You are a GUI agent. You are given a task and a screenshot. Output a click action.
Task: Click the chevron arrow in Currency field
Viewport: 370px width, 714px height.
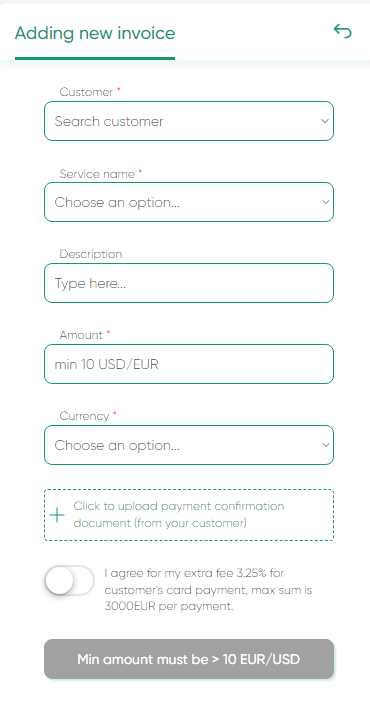click(324, 445)
